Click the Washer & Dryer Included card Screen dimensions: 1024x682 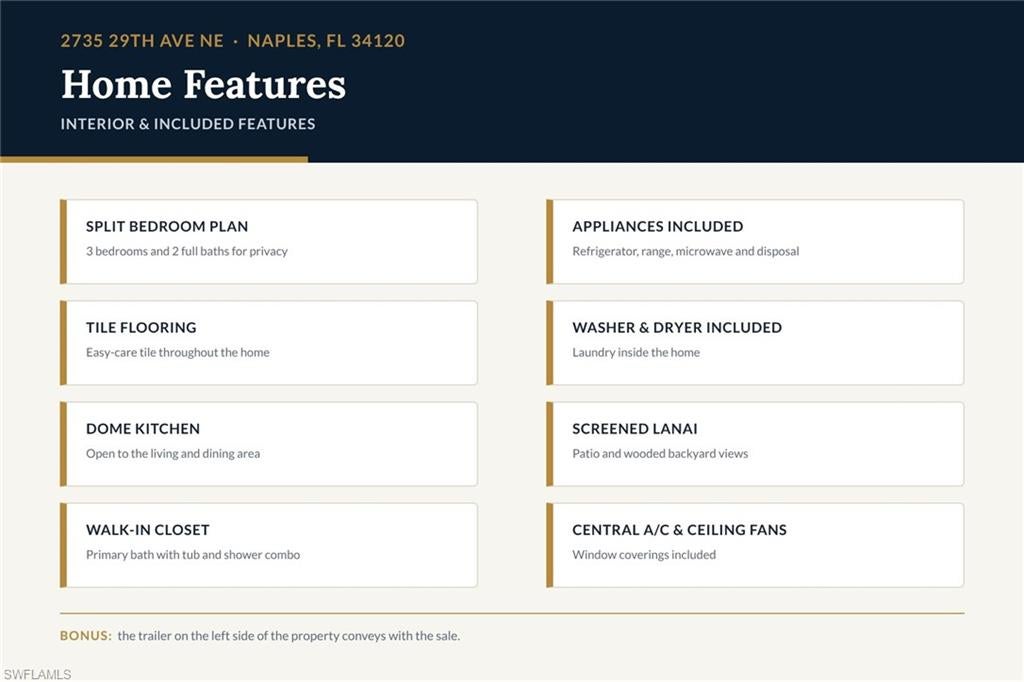[755, 343]
